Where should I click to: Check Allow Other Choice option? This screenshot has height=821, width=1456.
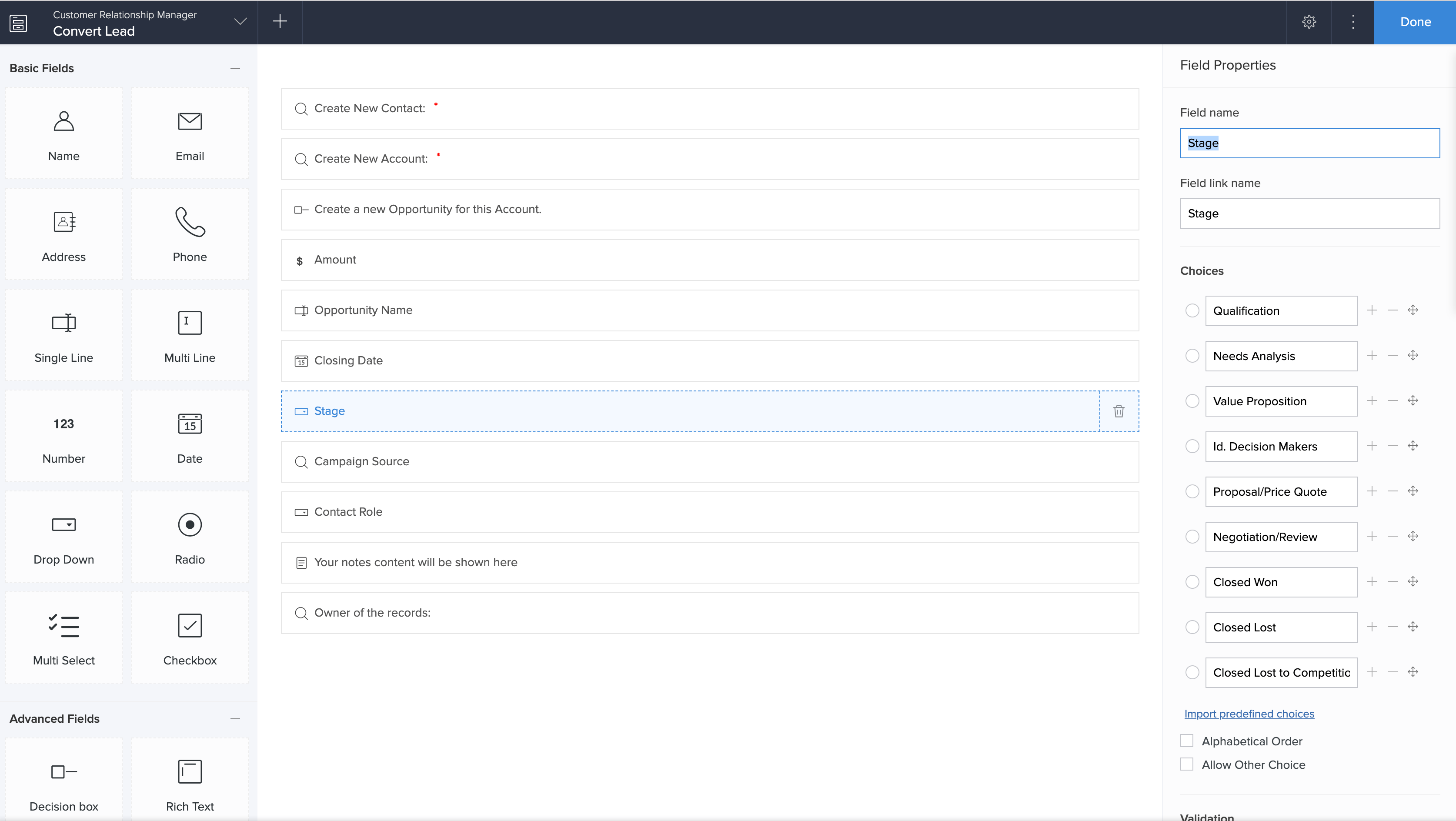click(1187, 764)
